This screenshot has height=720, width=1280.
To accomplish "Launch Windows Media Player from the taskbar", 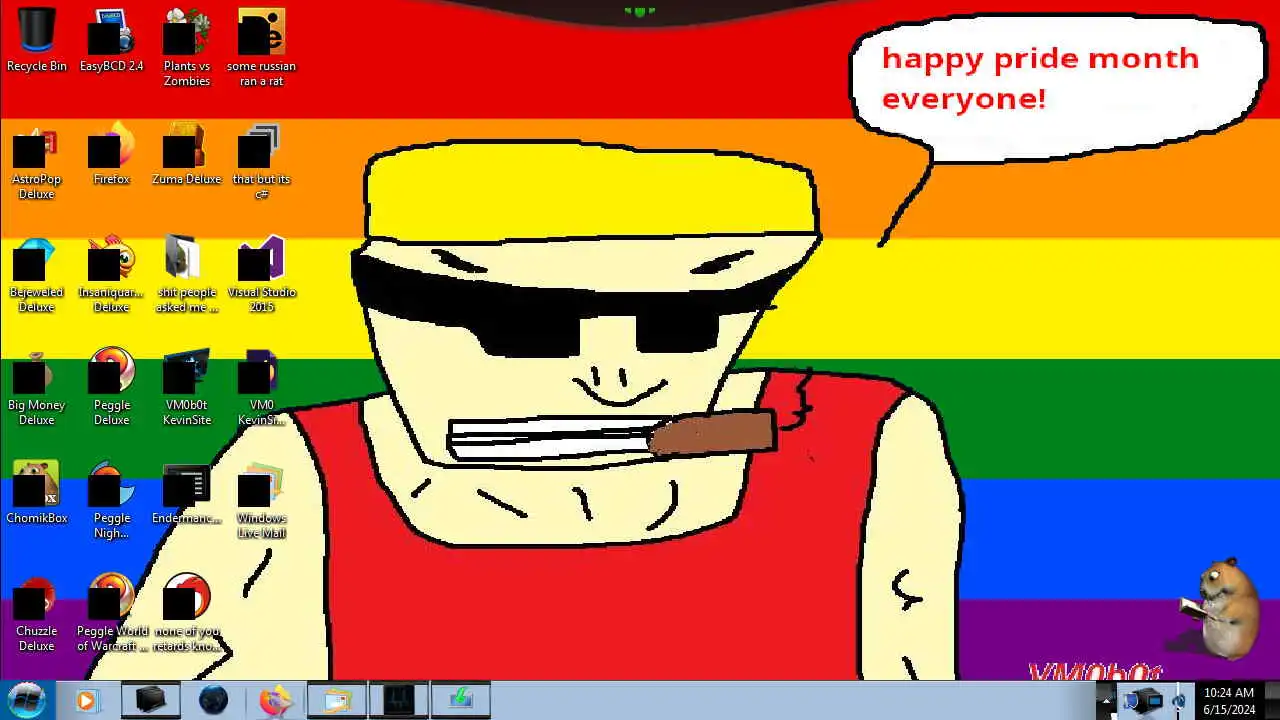I will tap(86, 700).
